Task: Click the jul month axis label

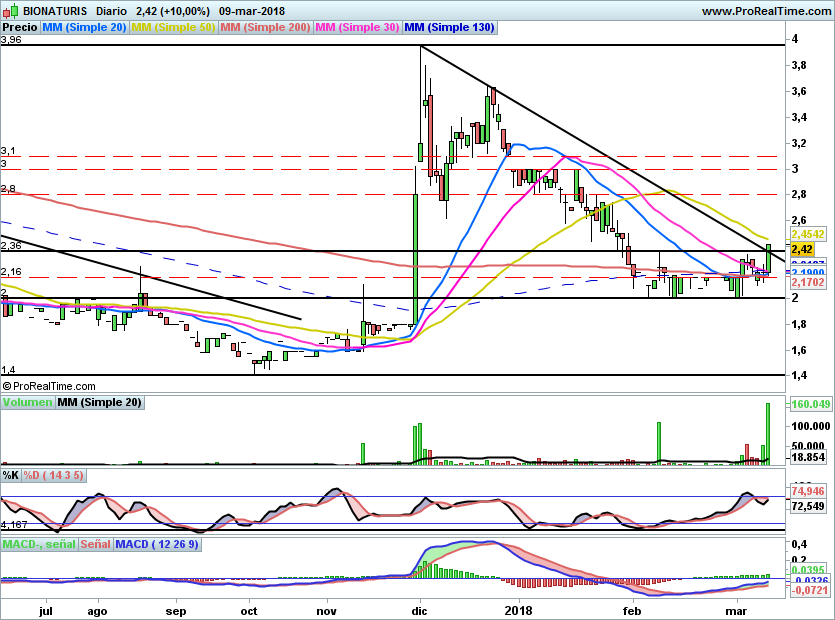Action: (46, 611)
